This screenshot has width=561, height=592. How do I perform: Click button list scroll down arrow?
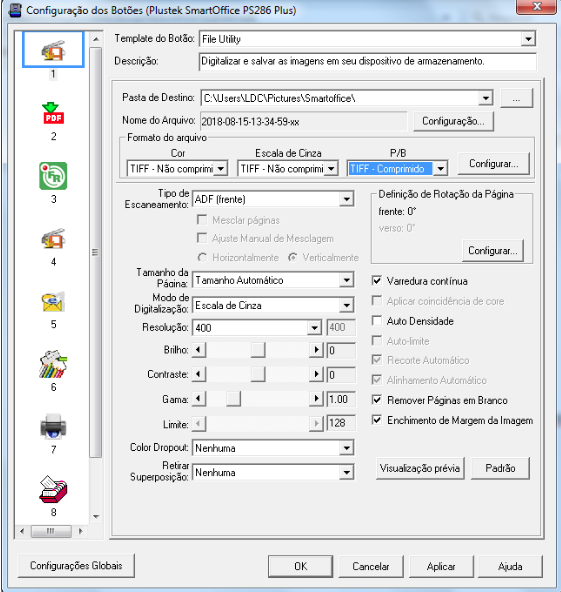click(96, 516)
